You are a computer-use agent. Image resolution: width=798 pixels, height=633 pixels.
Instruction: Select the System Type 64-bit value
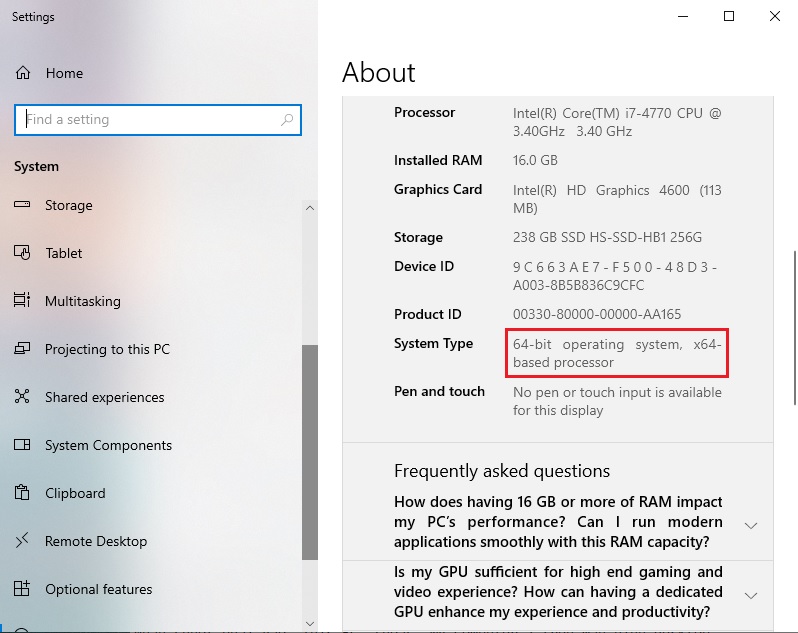click(x=617, y=353)
